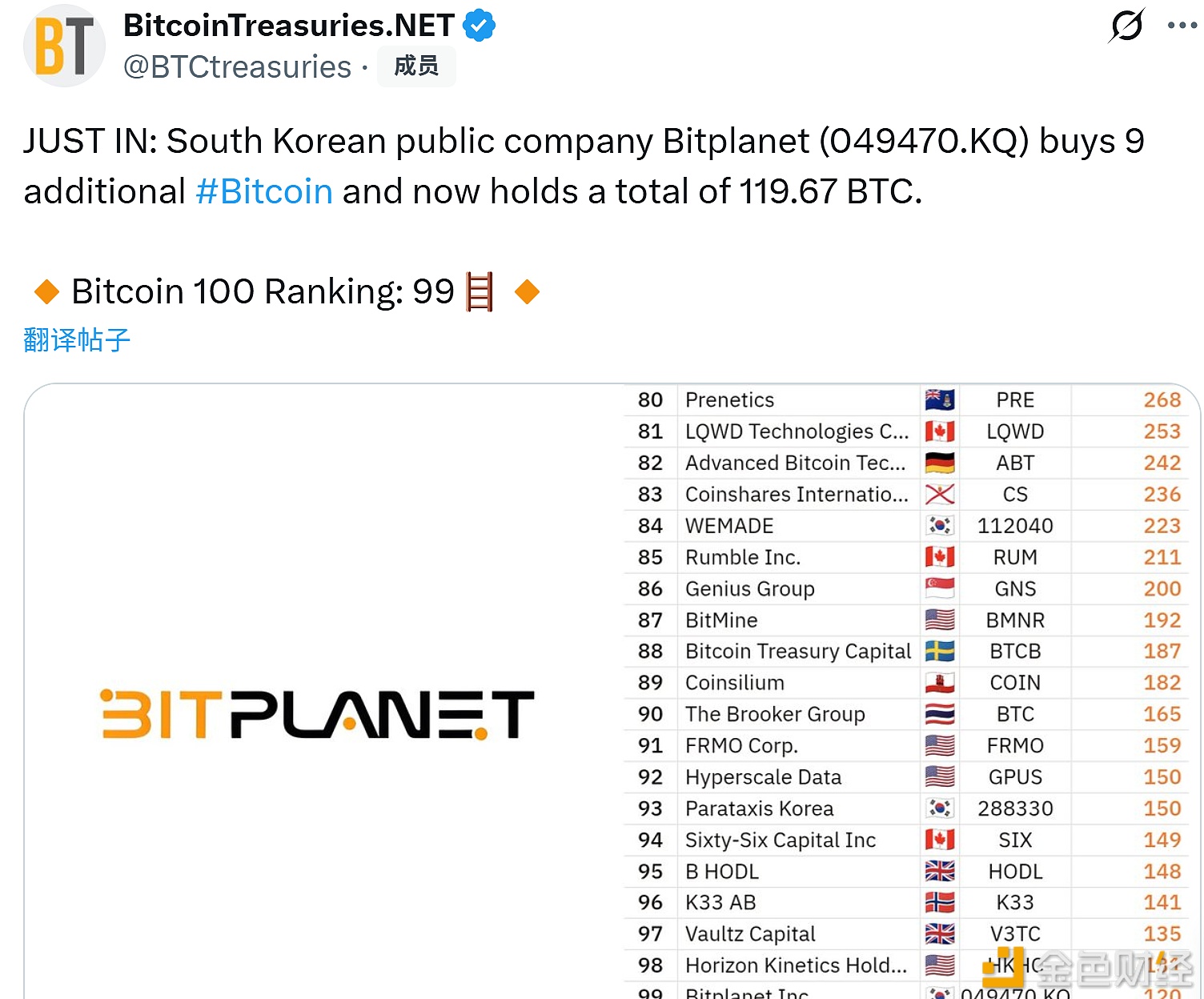Click the 成员 member badge

[x=415, y=66]
